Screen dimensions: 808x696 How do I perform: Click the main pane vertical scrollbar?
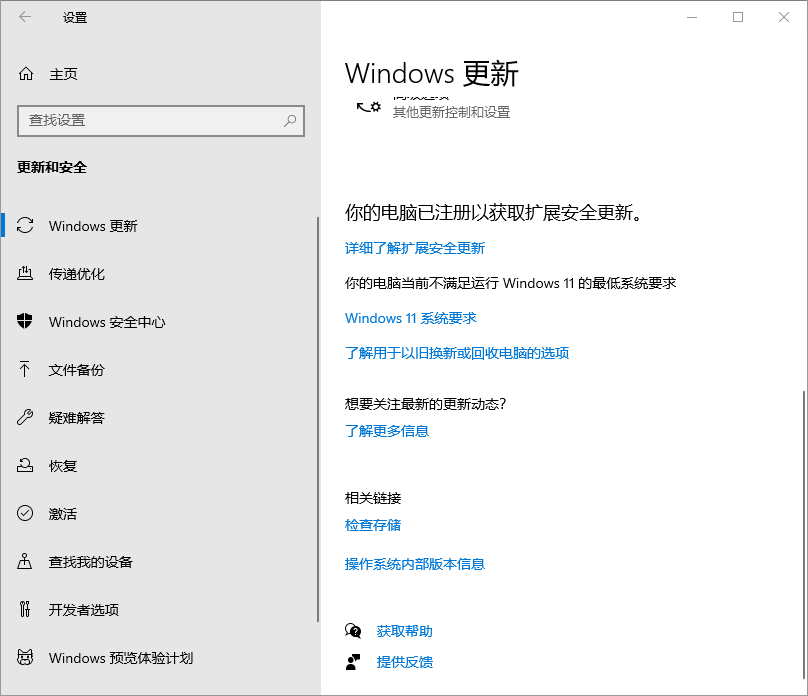[x=804, y=535]
